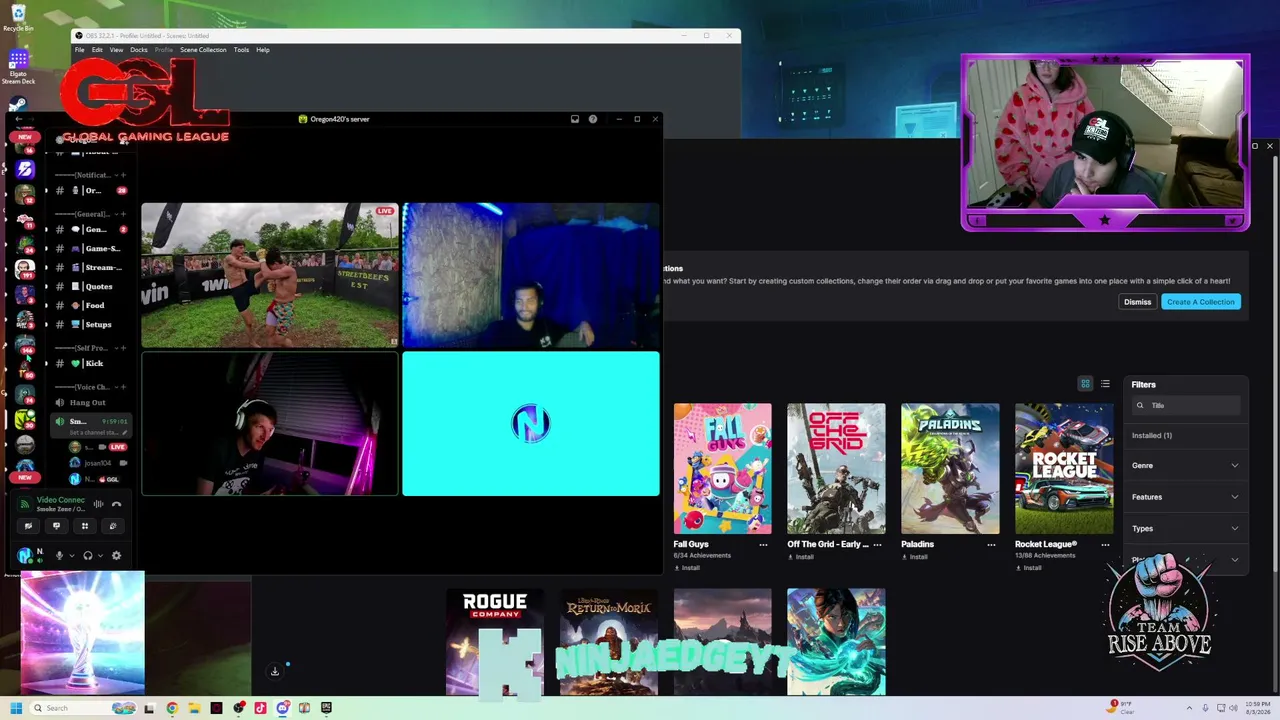Expand the Genre filter
The height and width of the screenshot is (720, 1280).
pyautogui.click(x=1185, y=466)
